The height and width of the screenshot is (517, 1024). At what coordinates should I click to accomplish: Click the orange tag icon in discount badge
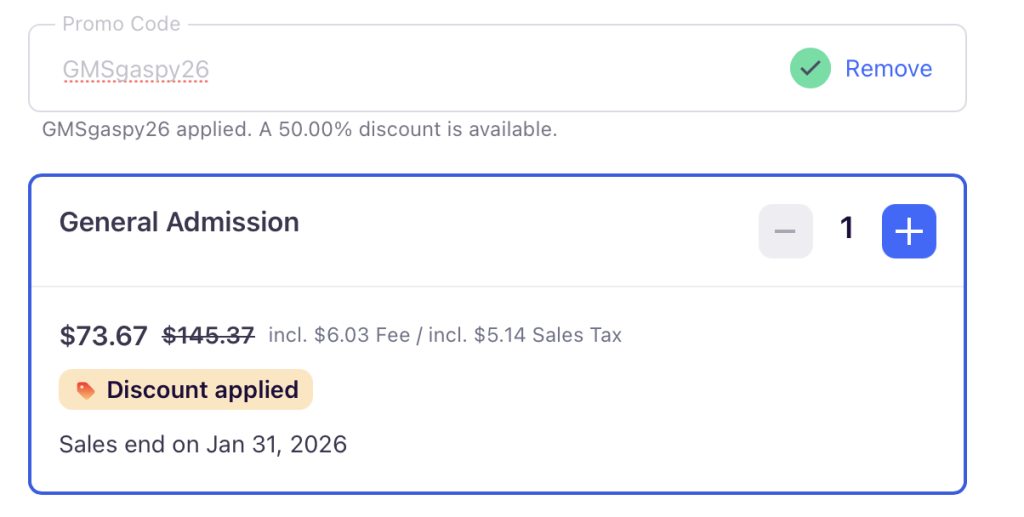coord(86,390)
